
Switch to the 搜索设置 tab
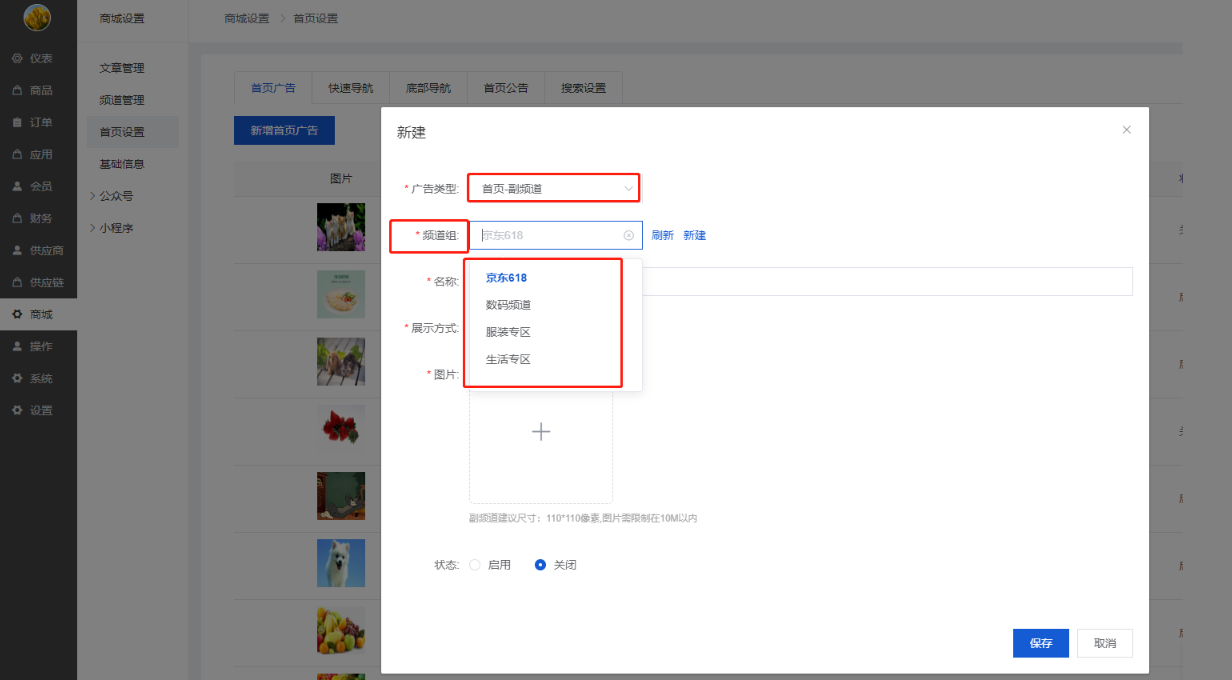pos(583,88)
